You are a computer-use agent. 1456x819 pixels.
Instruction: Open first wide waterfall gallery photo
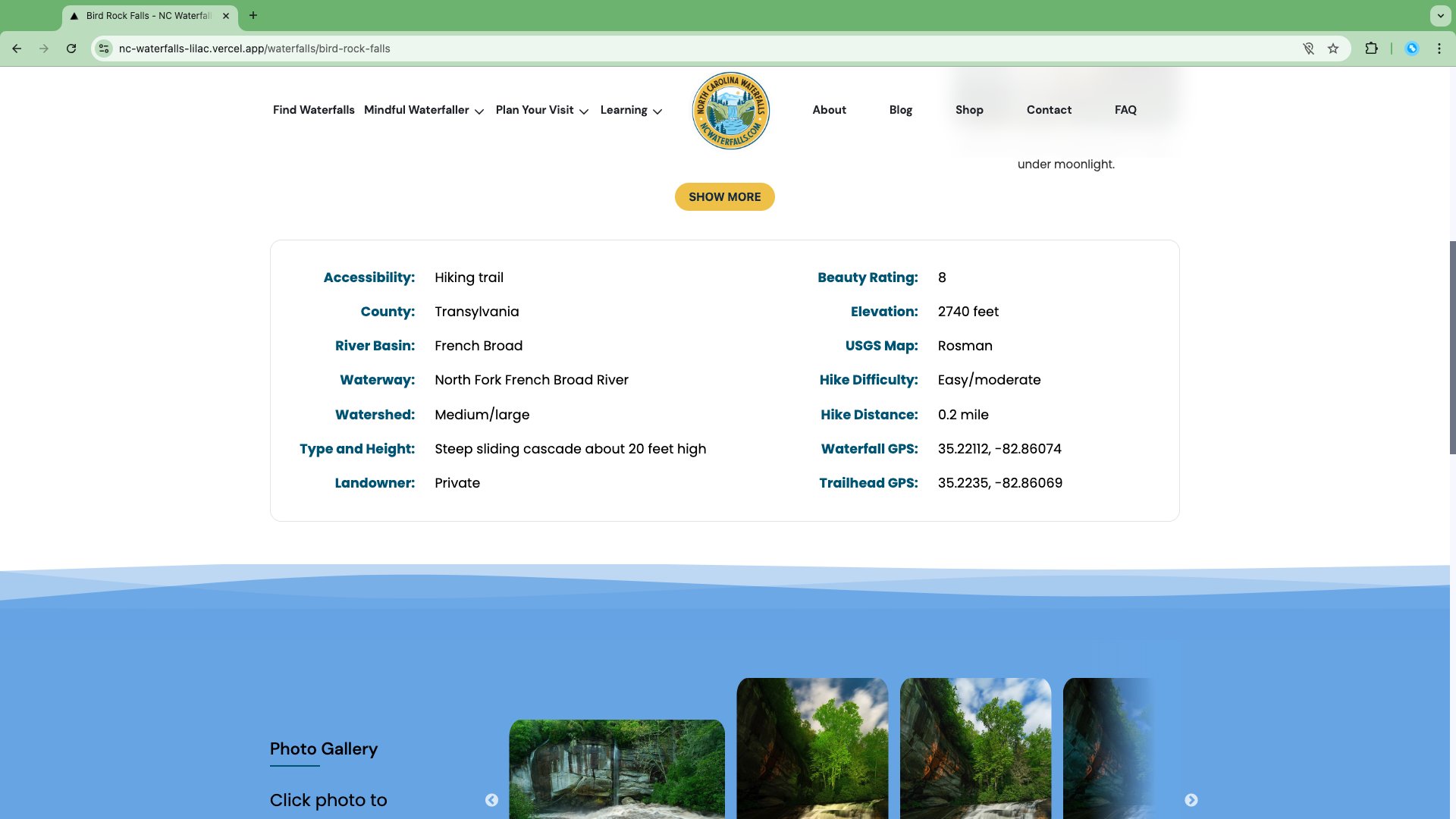coord(617,769)
